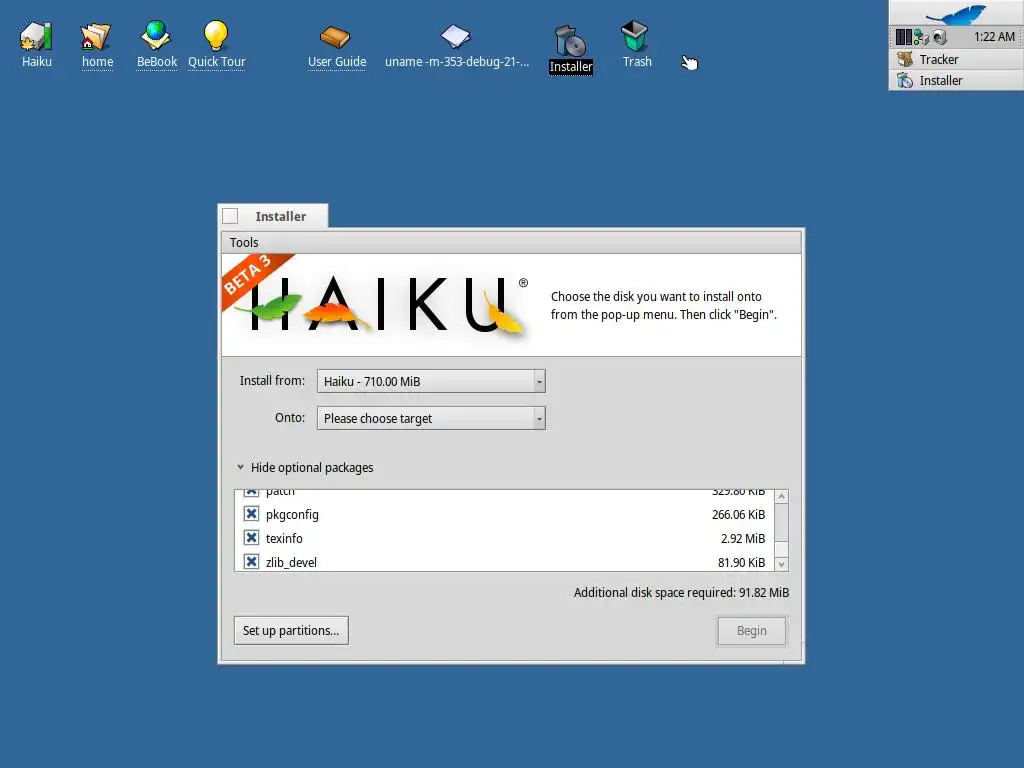Click the volume control tray icon
Image resolution: width=1024 pixels, height=768 pixels.
940,37
